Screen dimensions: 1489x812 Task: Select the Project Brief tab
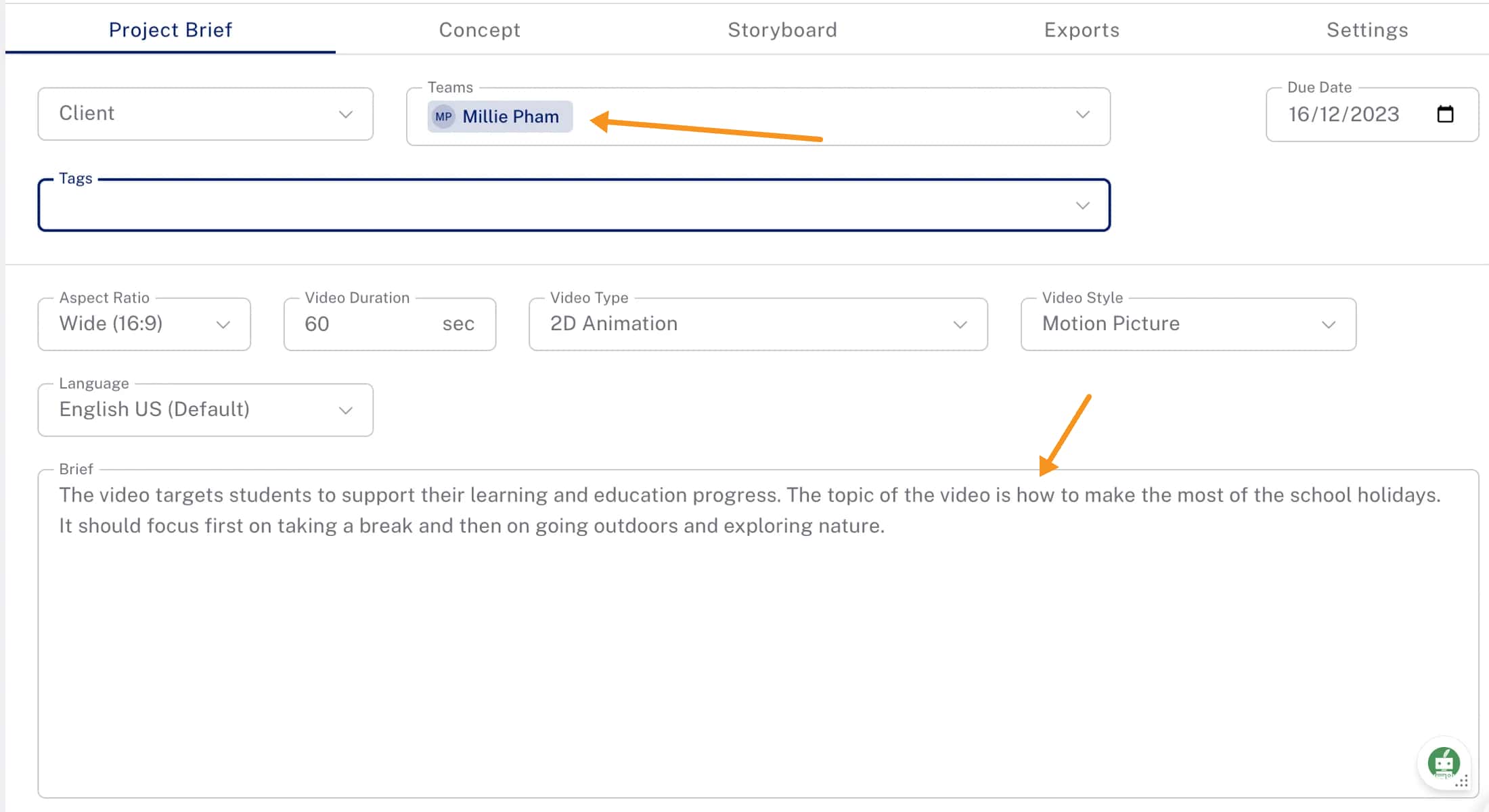coord(171,29)
